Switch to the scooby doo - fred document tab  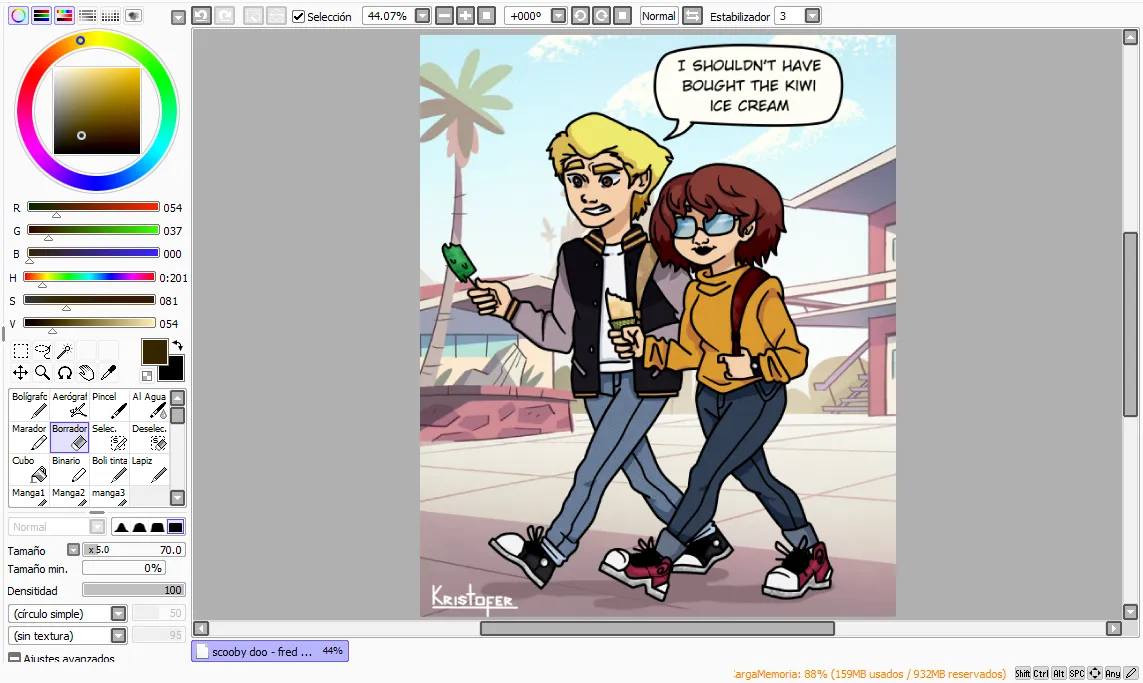(270, 652)
